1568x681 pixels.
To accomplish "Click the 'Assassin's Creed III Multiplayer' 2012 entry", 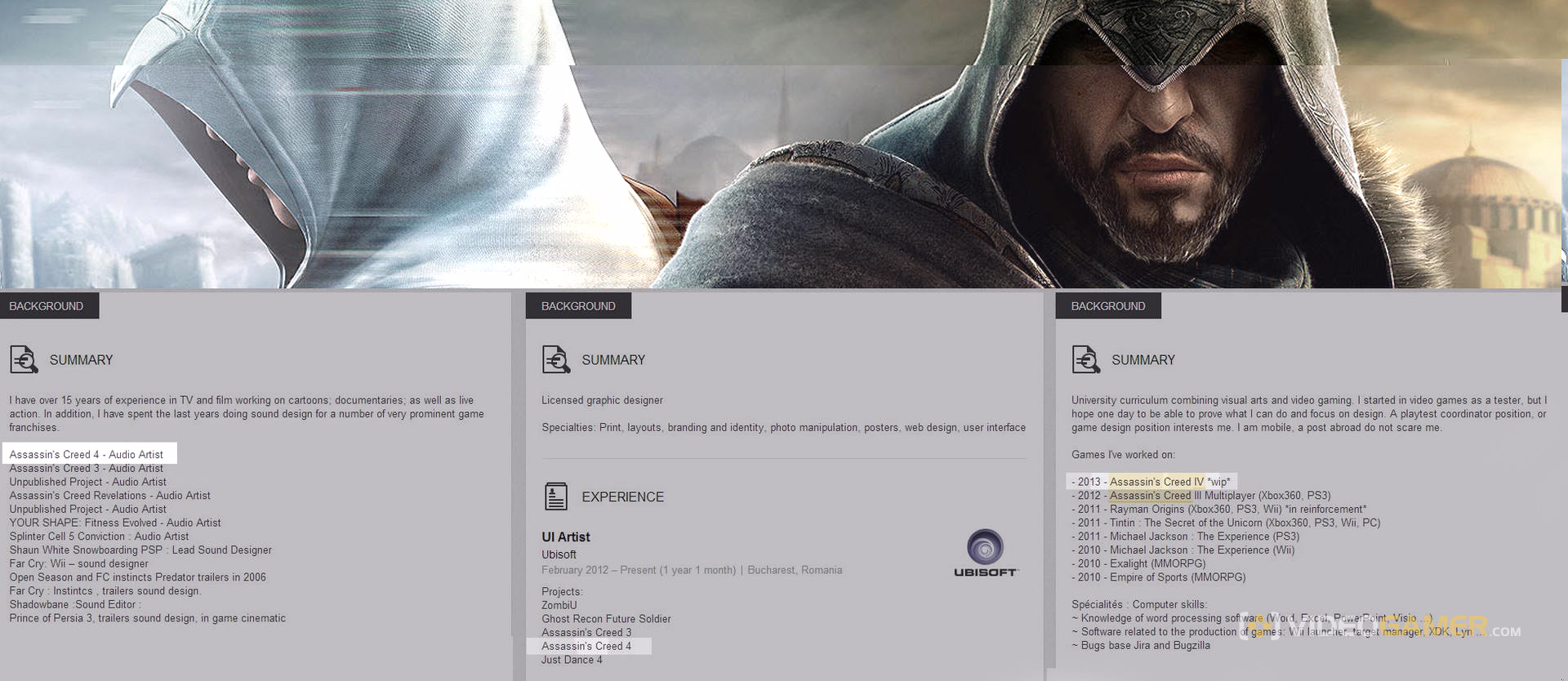I will click(x=1200, y=496).
